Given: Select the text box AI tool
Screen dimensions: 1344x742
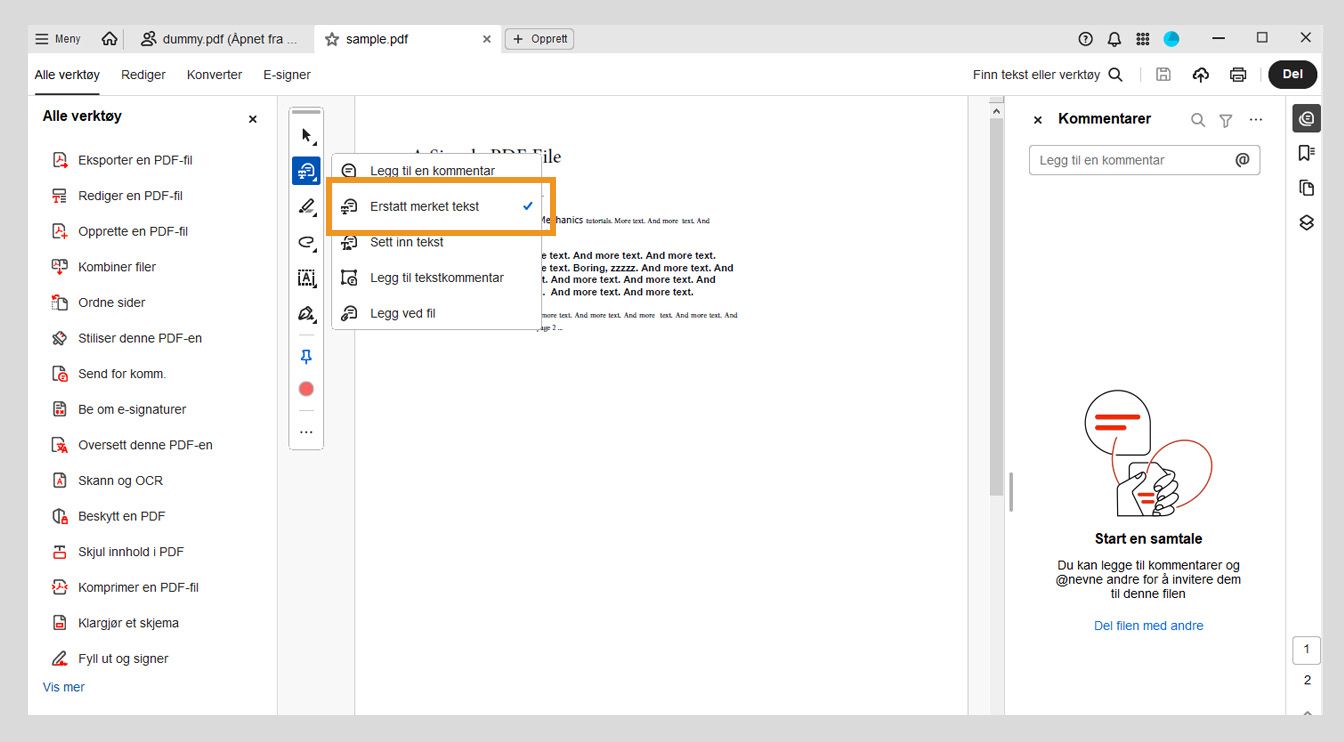Looking at the screenshot, I should pos(306,278).
